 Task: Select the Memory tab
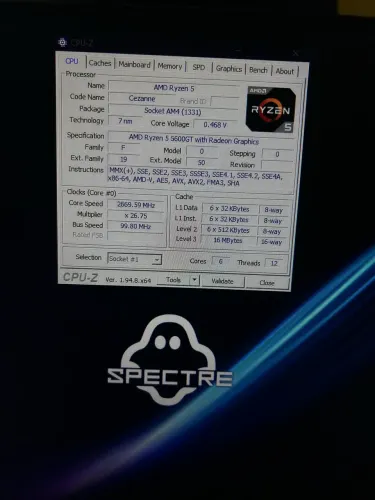click(x=170, y=66)
